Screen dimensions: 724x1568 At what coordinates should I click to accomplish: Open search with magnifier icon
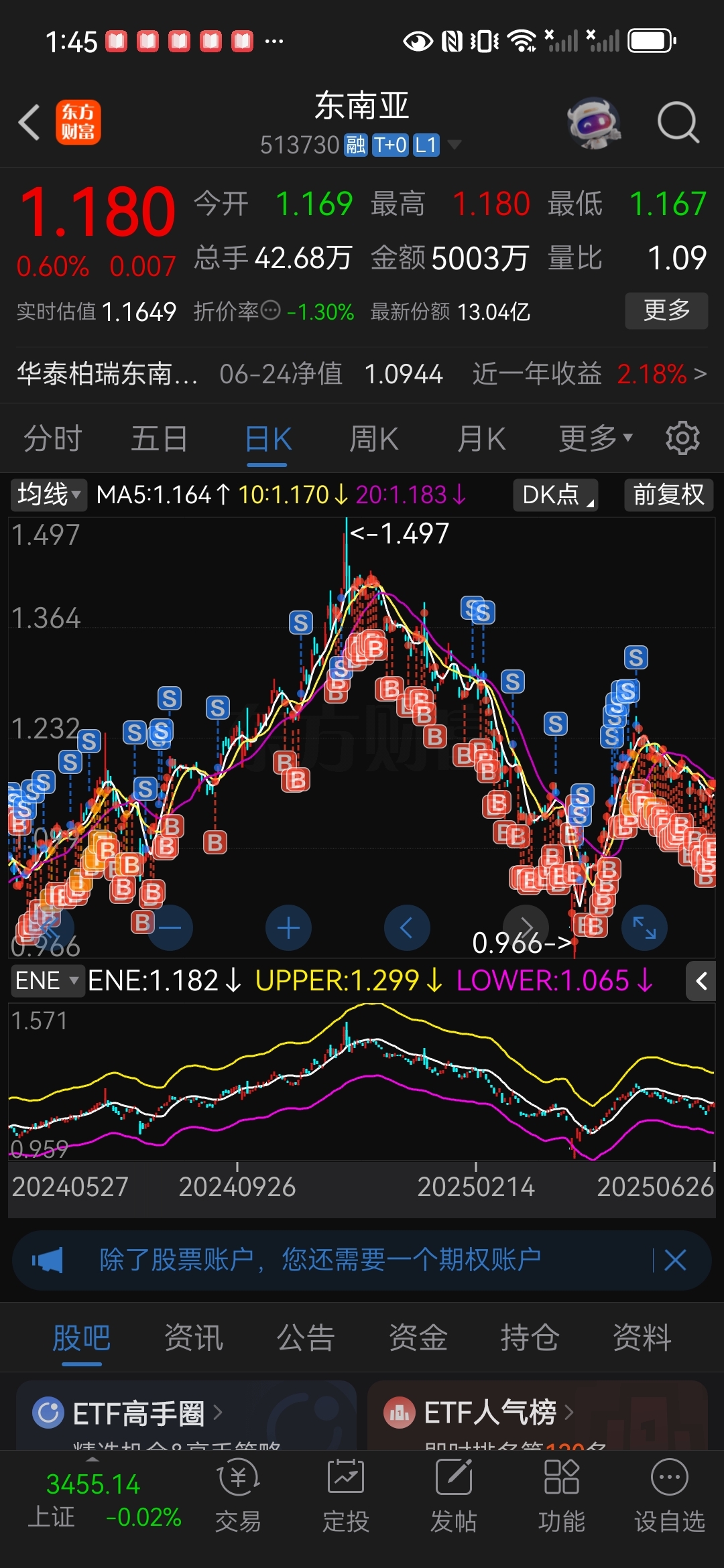tap(678, 123)
